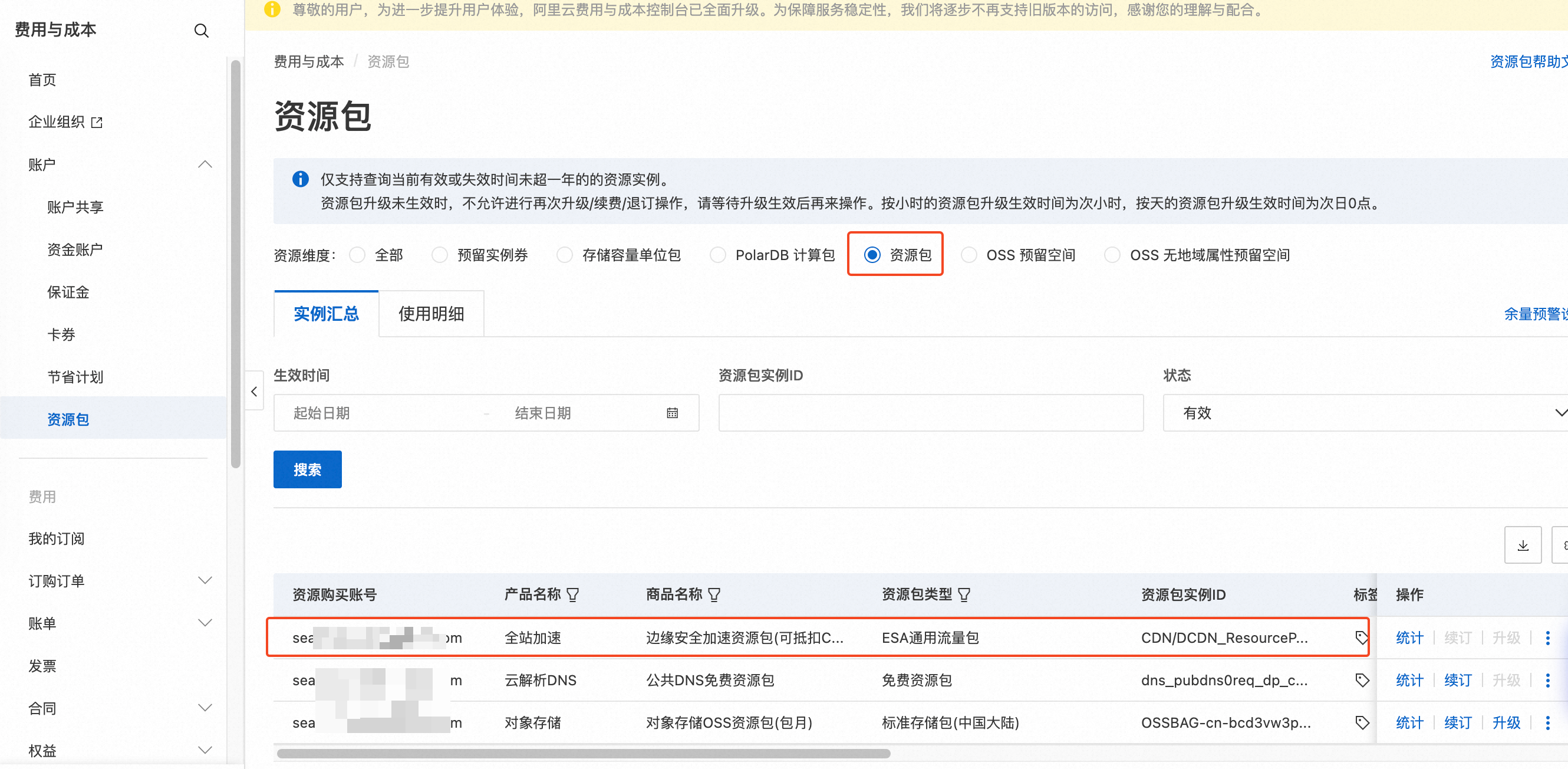Click the filter icon beside 商品名称
Screen dimensions: 1568x769
(x=714, y=594)
